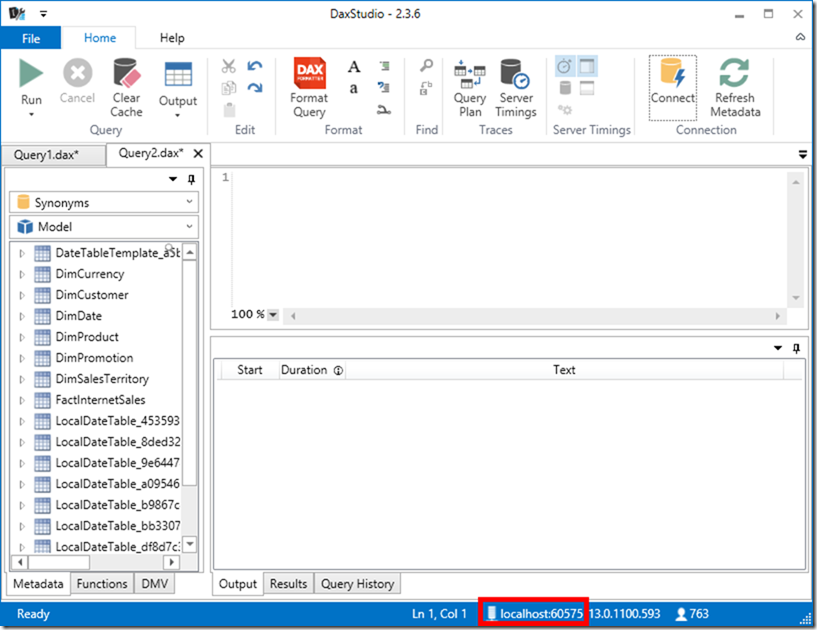
Task: Expand the FactInternetSales table
Action: (x=22, y=399)
